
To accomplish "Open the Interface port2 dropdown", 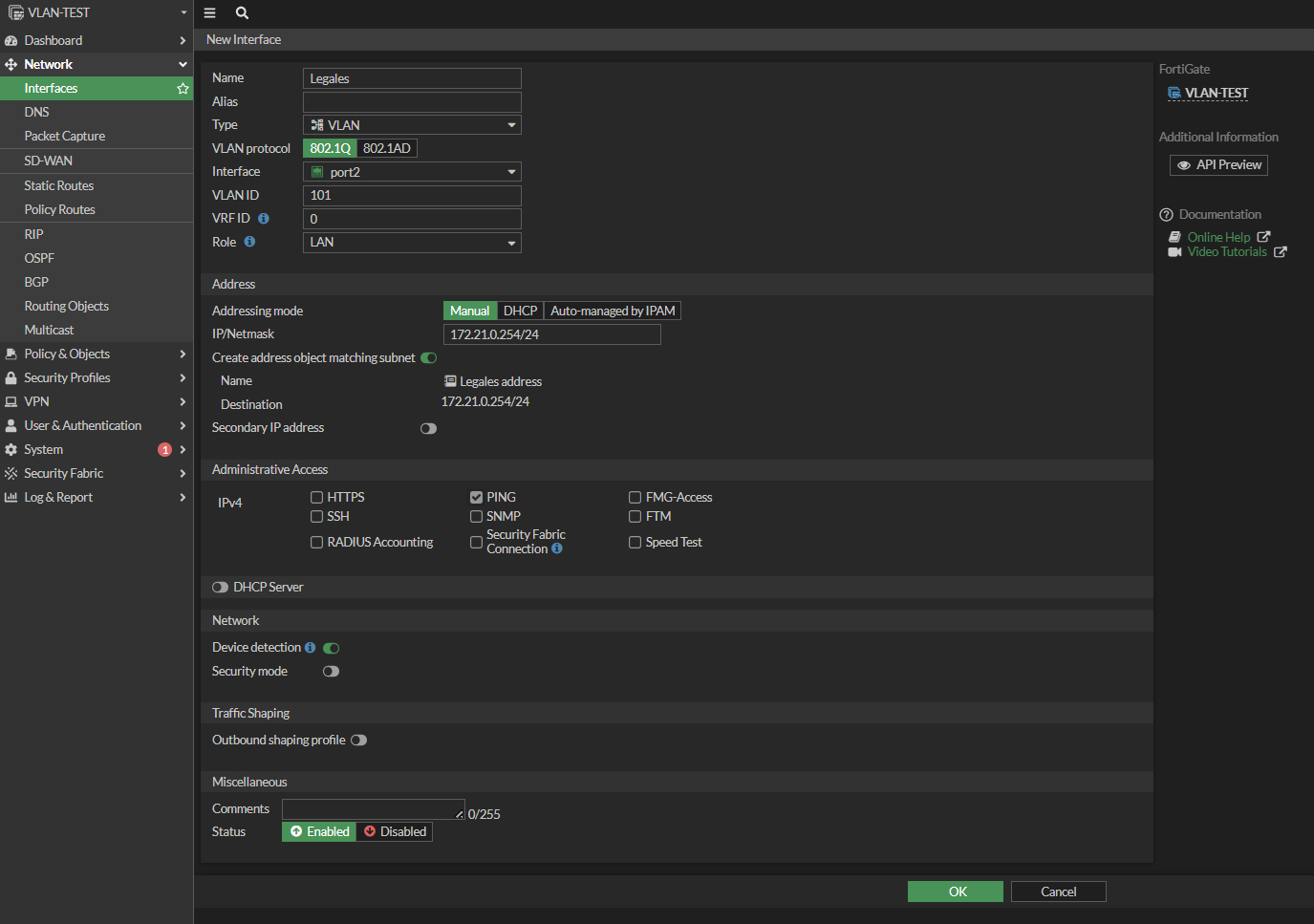I will pyautogui.click(x=412, y=172).
